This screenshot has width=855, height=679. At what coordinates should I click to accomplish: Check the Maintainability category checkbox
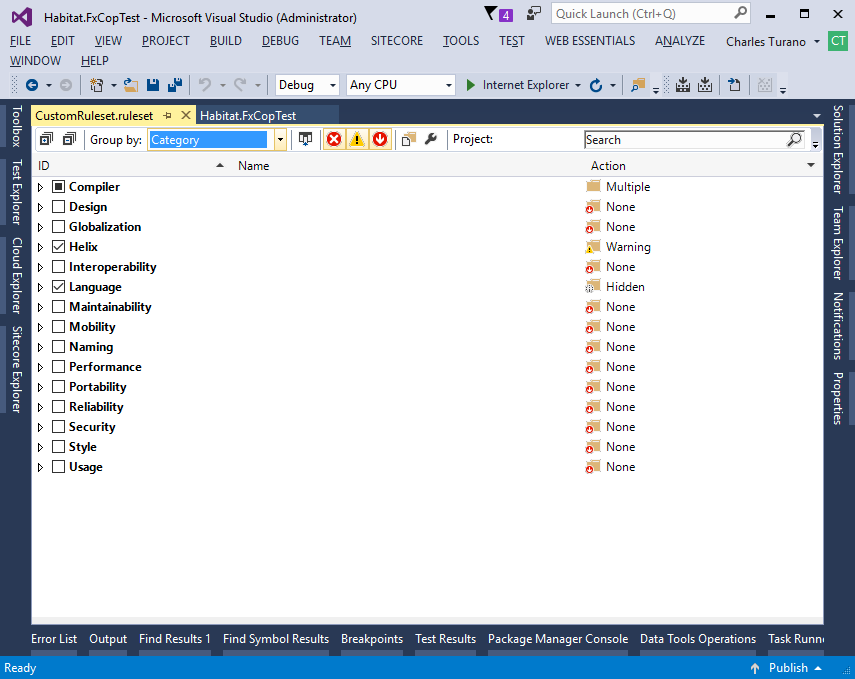[x=58, y=307]
